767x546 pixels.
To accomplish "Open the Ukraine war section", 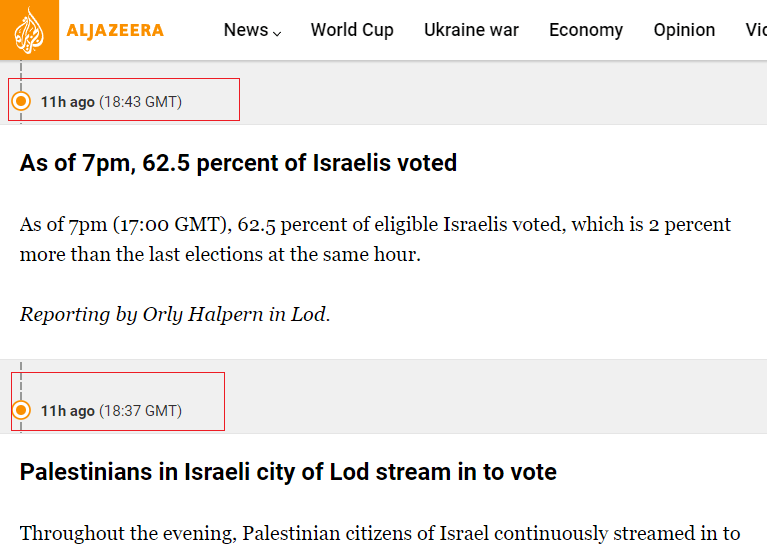I will coord(471,30).
